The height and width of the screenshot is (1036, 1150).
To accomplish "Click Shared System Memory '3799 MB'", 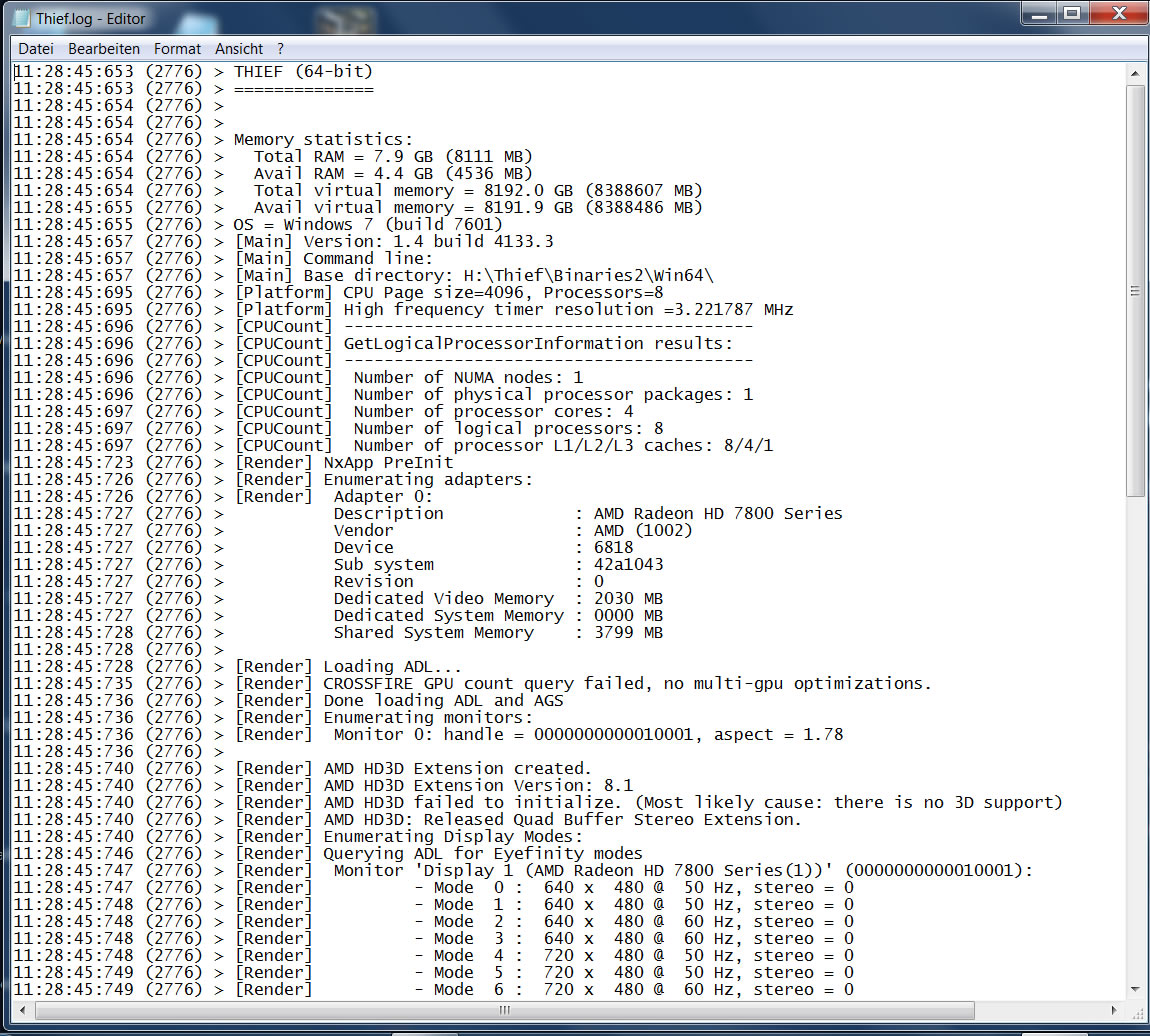I will tap(629, 633).
